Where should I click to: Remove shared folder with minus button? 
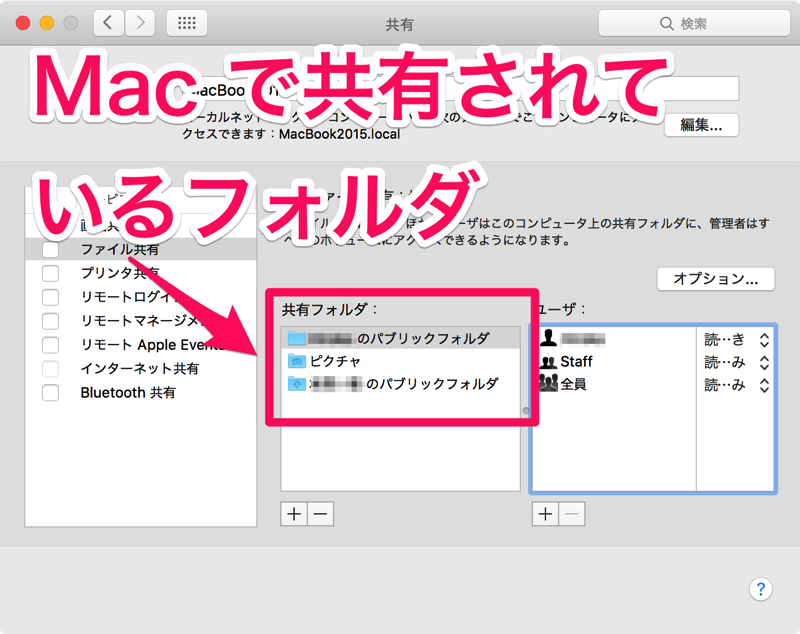[x=321, y=514]
